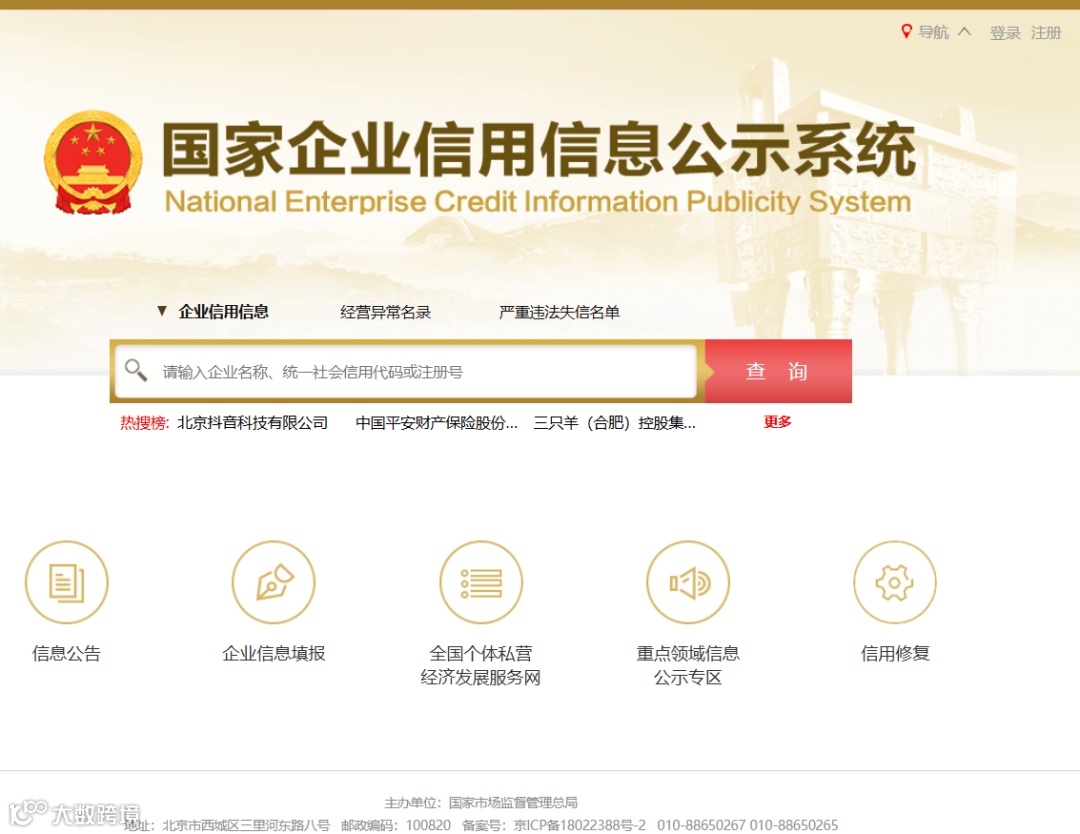Click the red 更多 link

778,422
